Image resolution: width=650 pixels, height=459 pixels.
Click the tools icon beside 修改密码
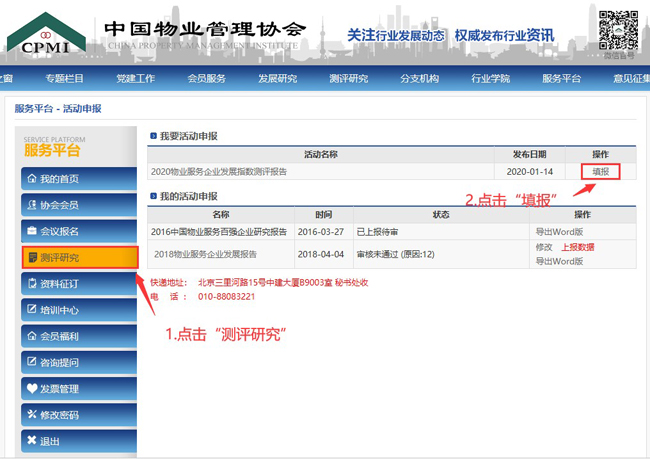coord(31,415)
